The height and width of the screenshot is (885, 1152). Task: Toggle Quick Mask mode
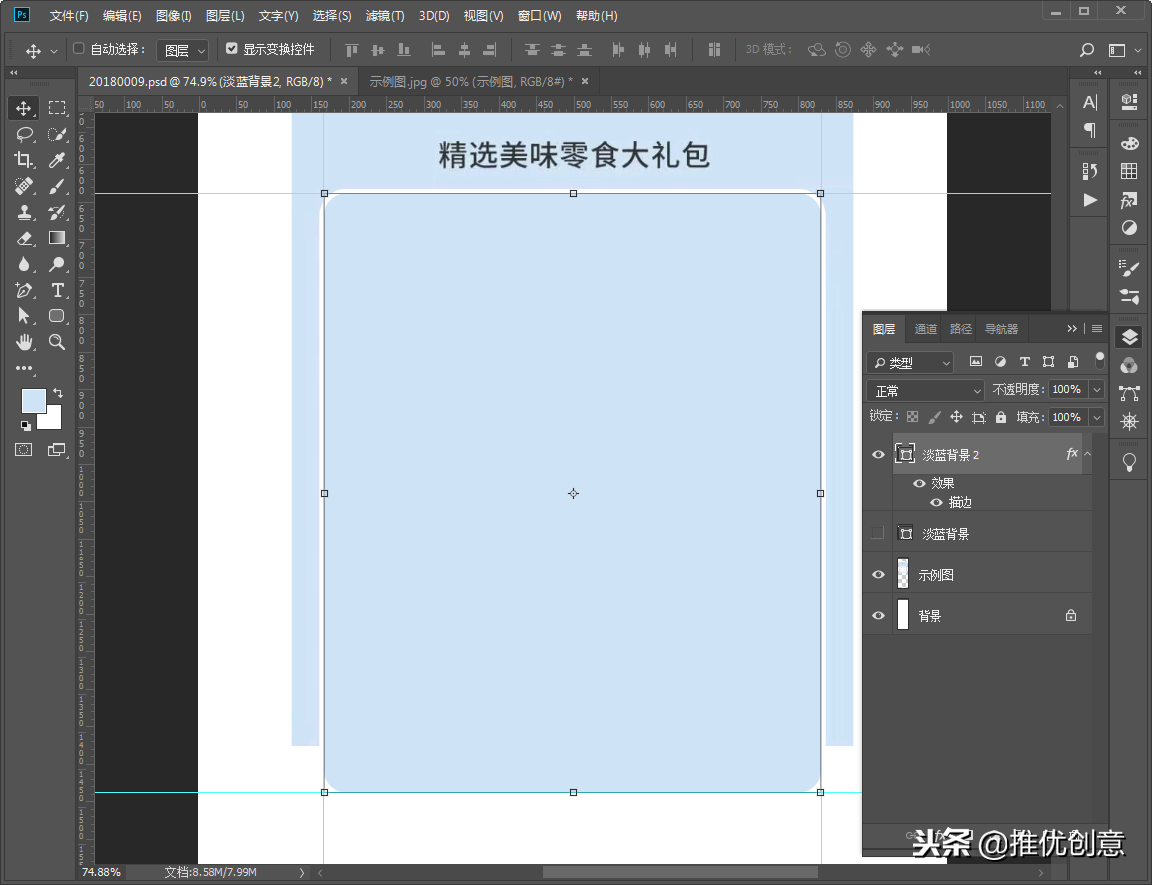(x=24, y=449)
